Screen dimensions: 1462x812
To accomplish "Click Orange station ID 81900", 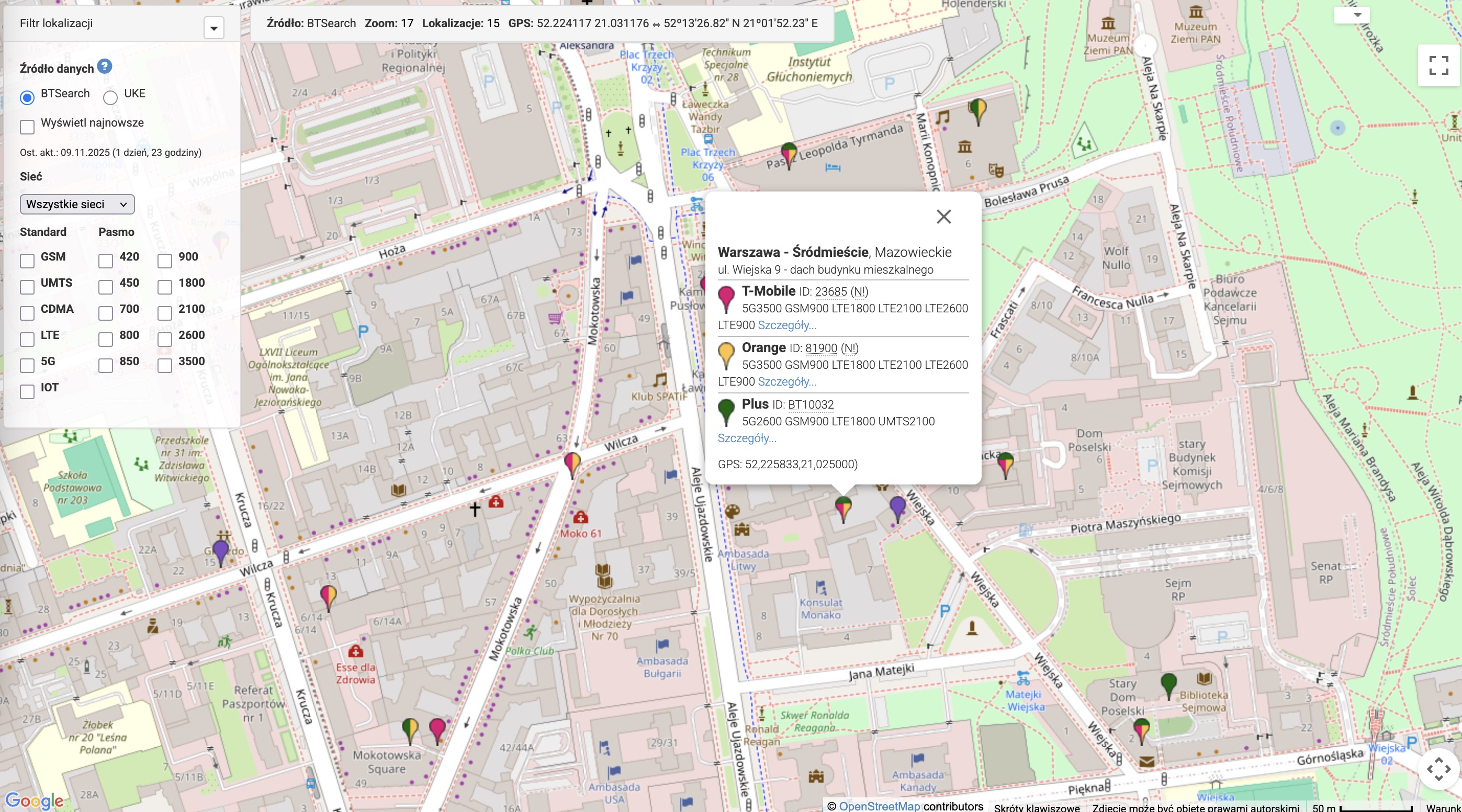I will click(x=820, y=348).
